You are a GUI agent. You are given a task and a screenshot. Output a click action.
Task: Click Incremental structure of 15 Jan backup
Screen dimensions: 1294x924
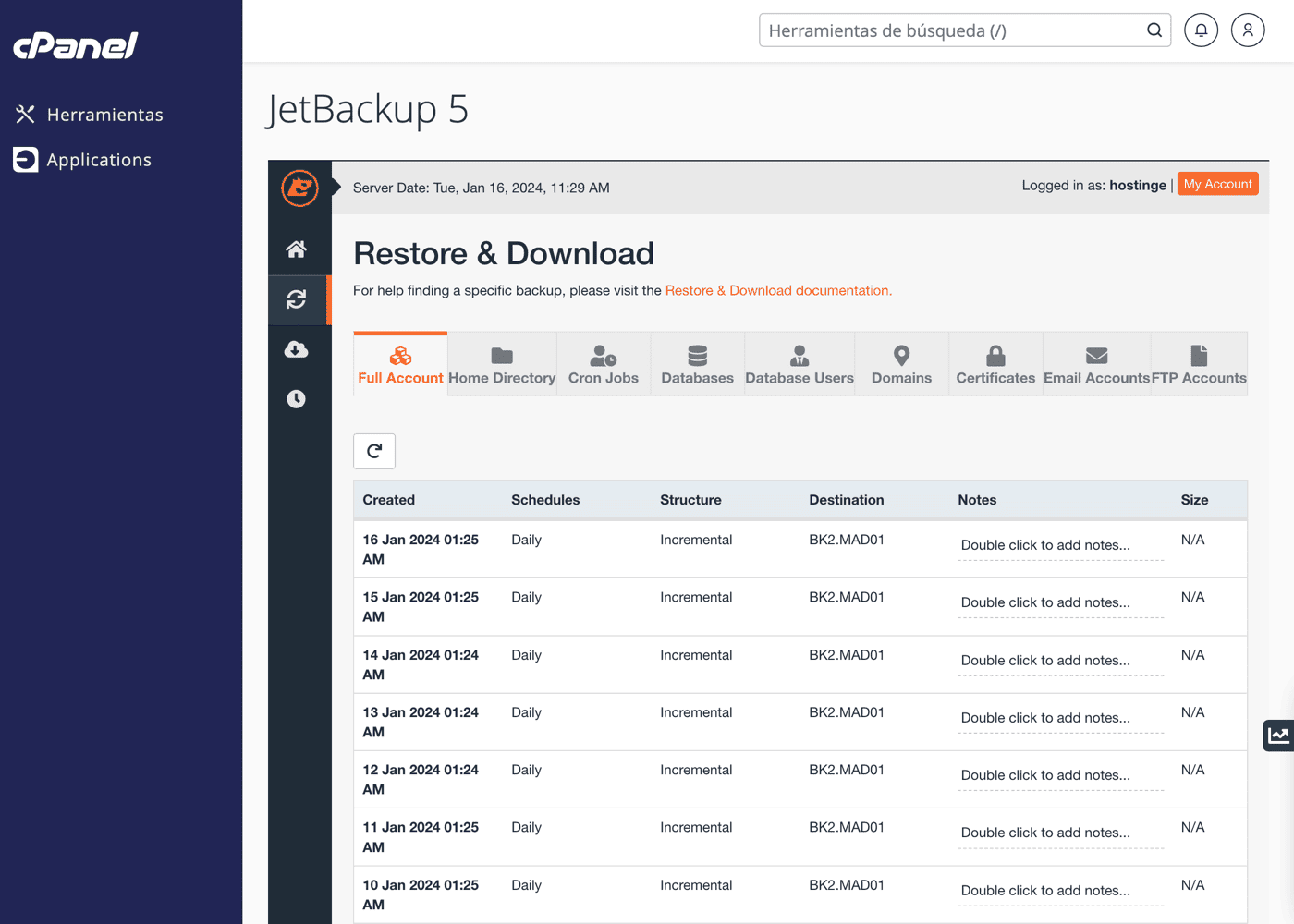[696, 597]
